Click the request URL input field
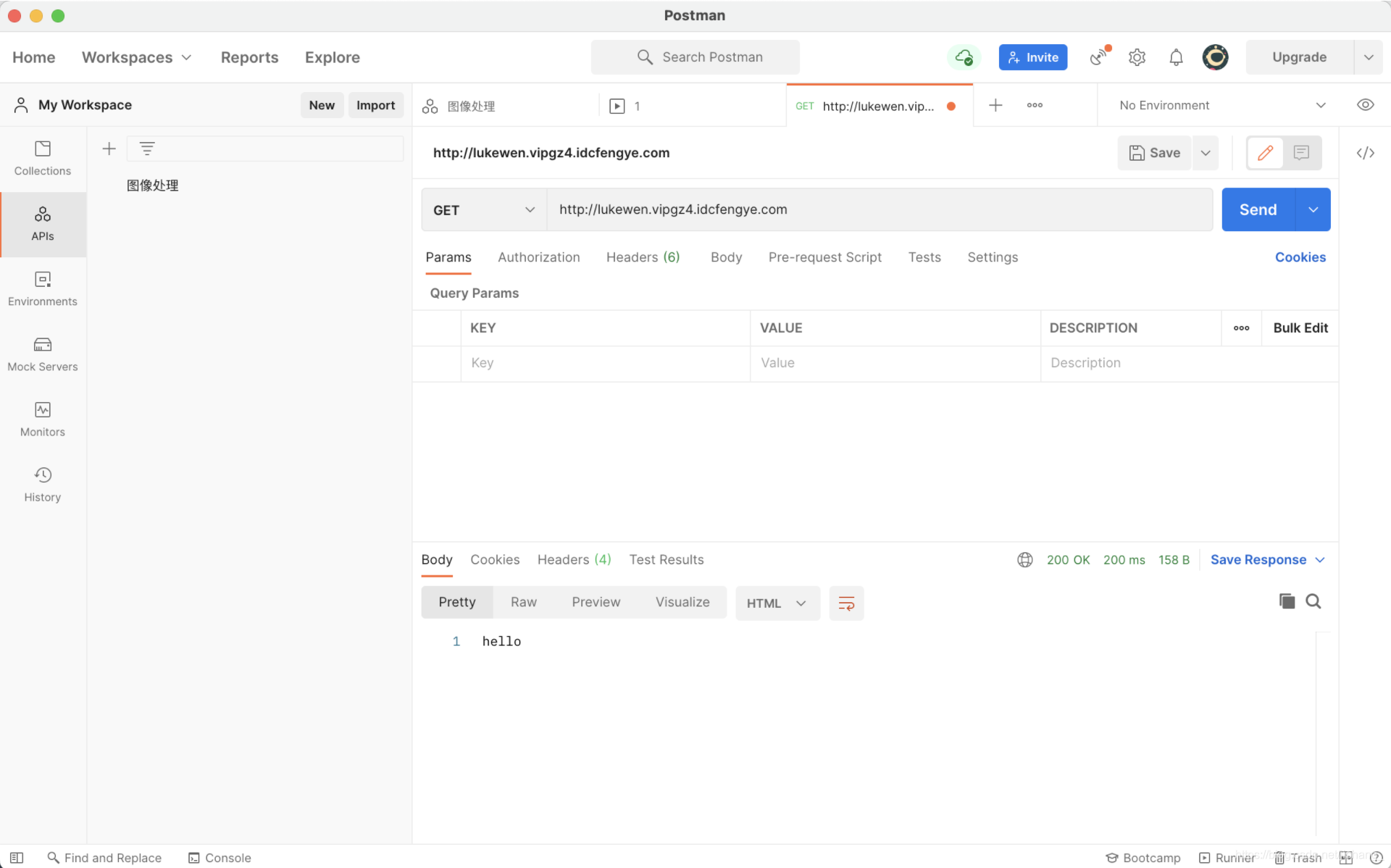The image size is (1391, 868). tap(879, 209)
